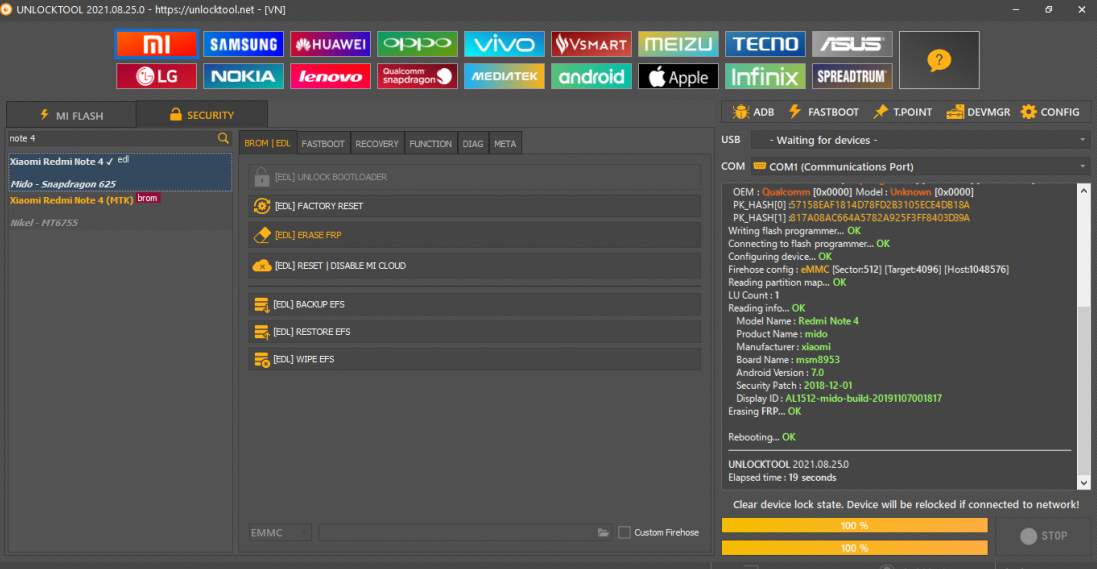Select the BROM | EDL tab
The width and height of the screenshot is (1097, 569).
(267, 143)
